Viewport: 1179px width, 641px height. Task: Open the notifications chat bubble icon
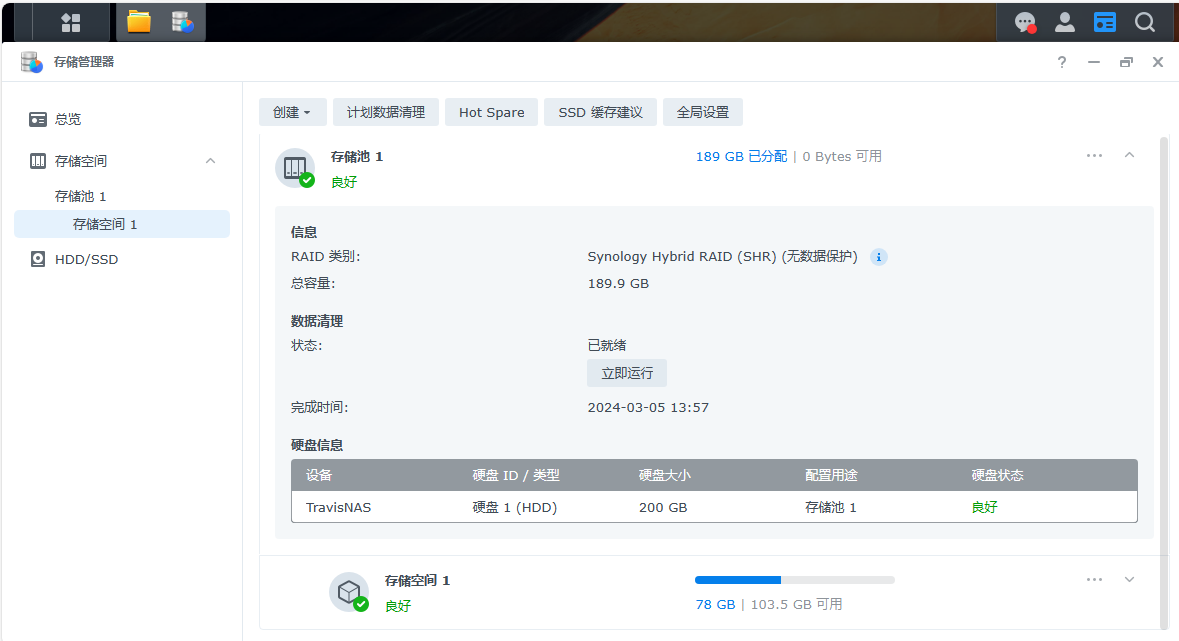pos(1024,22)
